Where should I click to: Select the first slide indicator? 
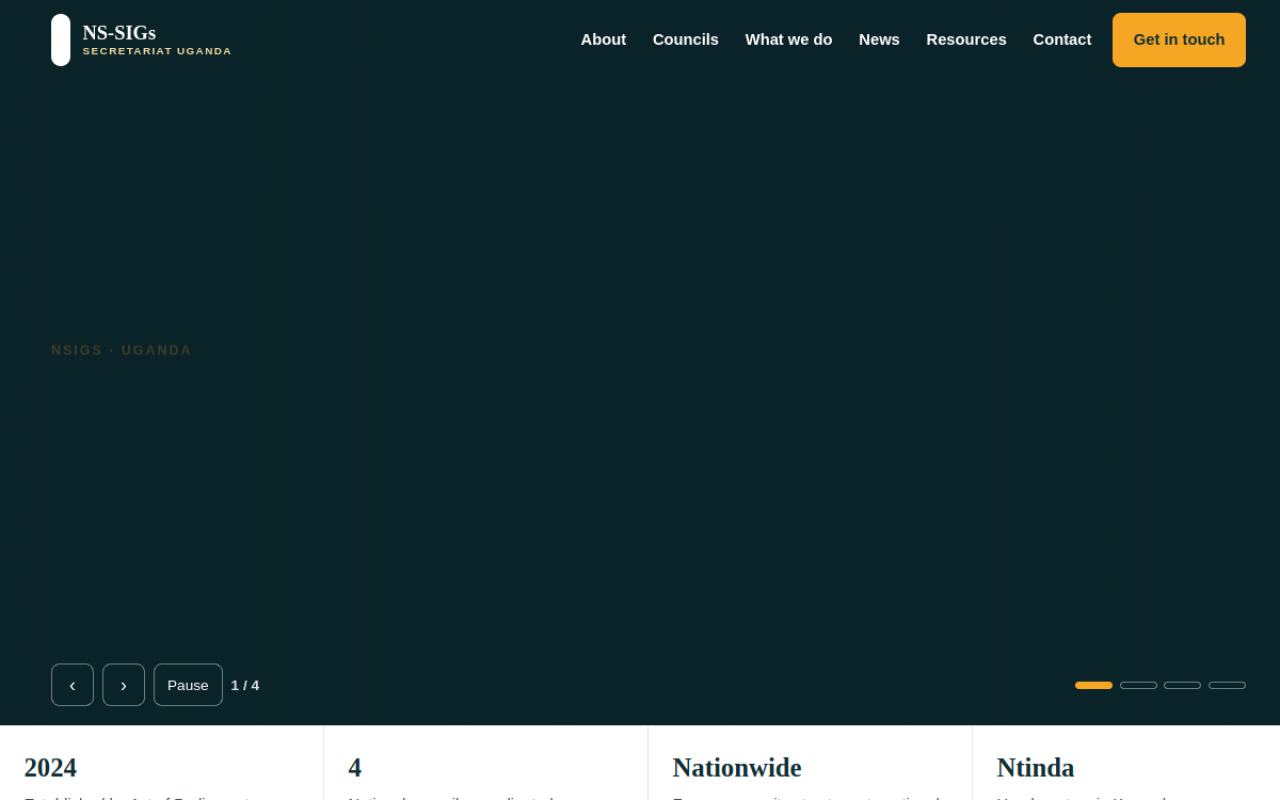(1094, 685)
